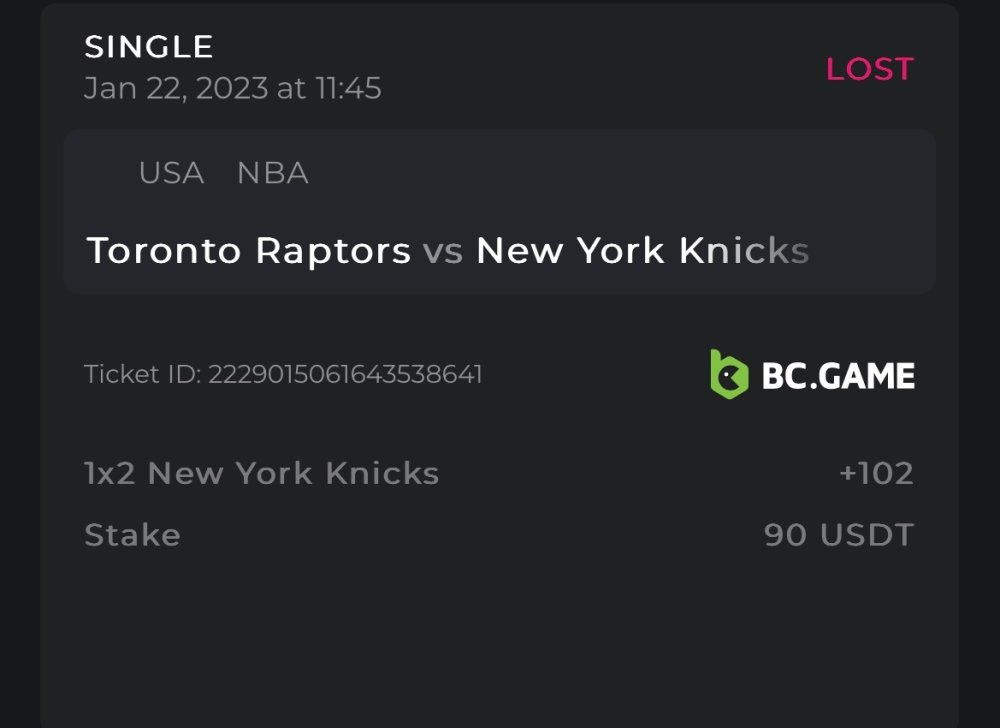Click the "vs" text in match title
The height and width of the screenshot is (728, 1000).
click(x=443, y=251)
